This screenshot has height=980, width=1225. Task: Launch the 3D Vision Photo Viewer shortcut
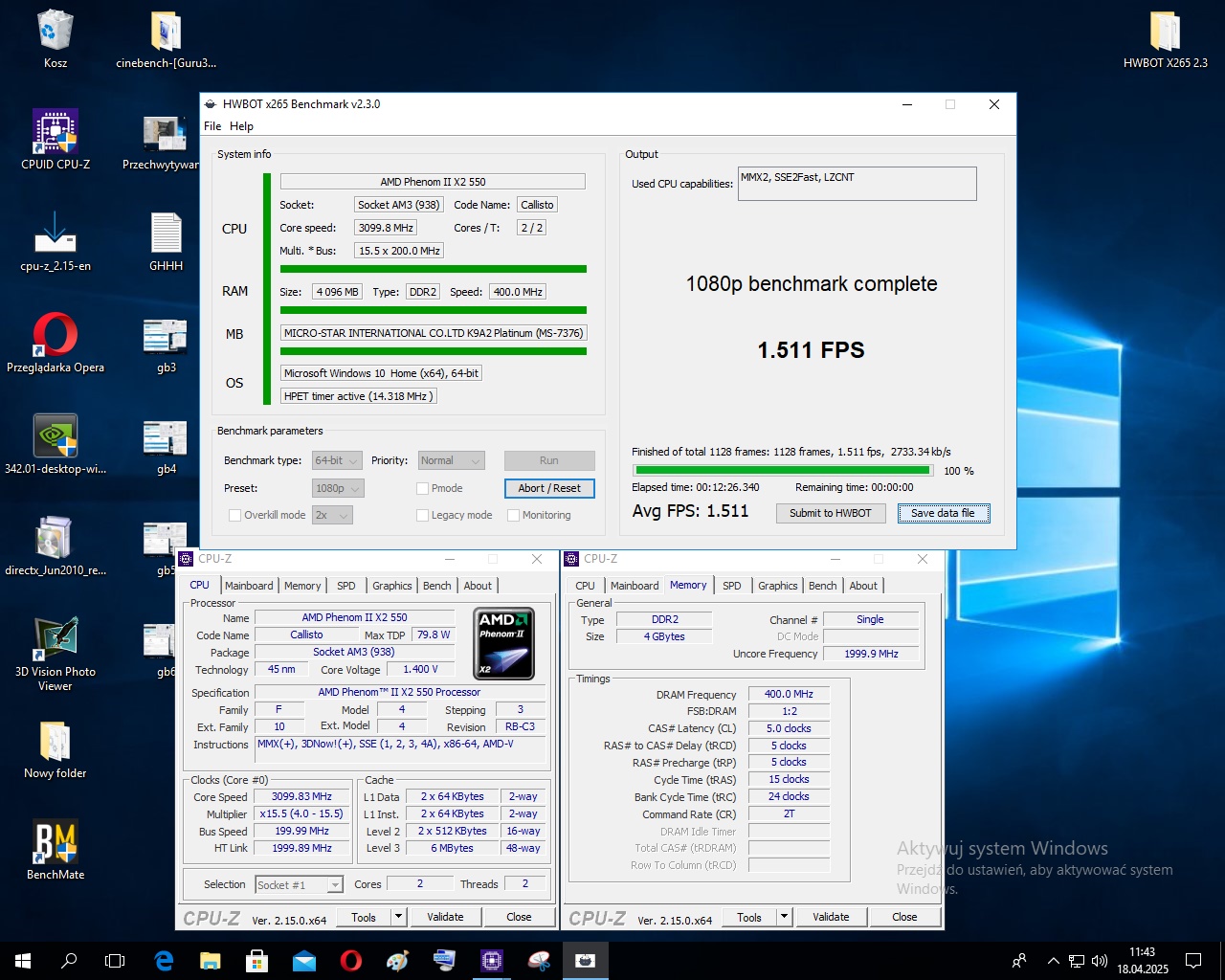pos(56,655)
